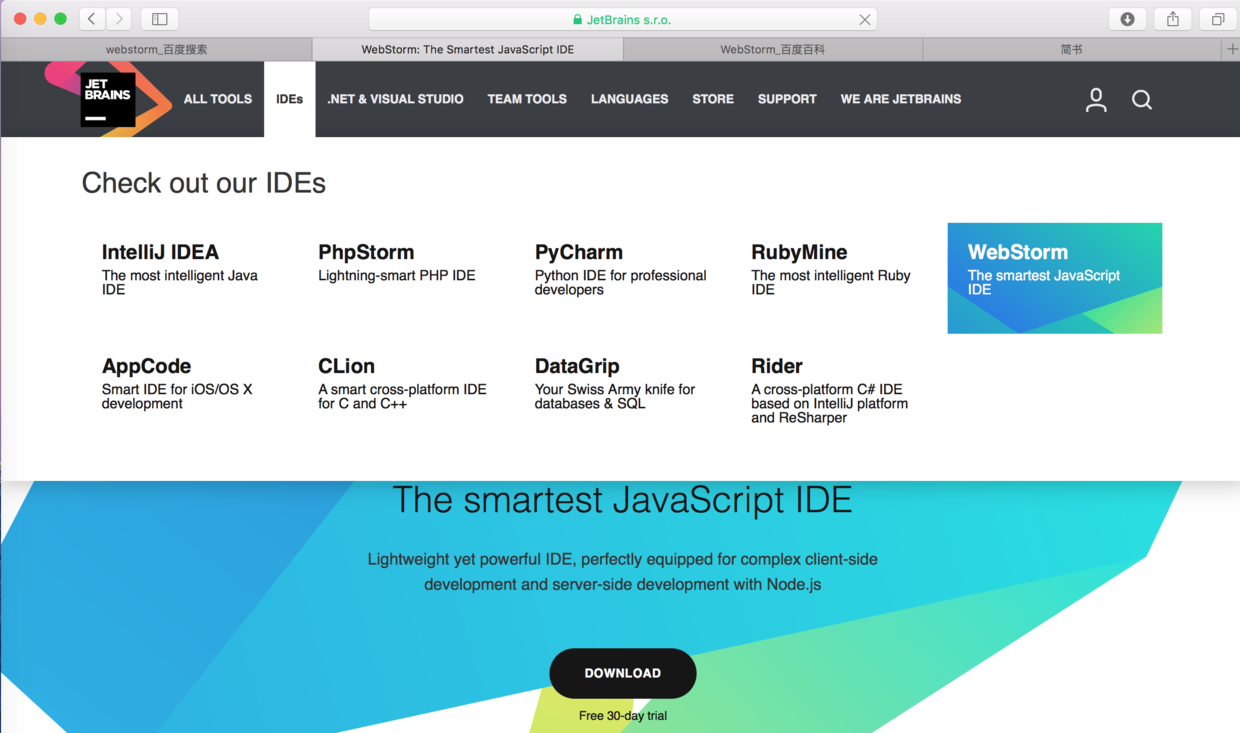This screenshot has height=733, width=1240.
Task: Open the RubyMine product link
Action: (x=799, y=252)
